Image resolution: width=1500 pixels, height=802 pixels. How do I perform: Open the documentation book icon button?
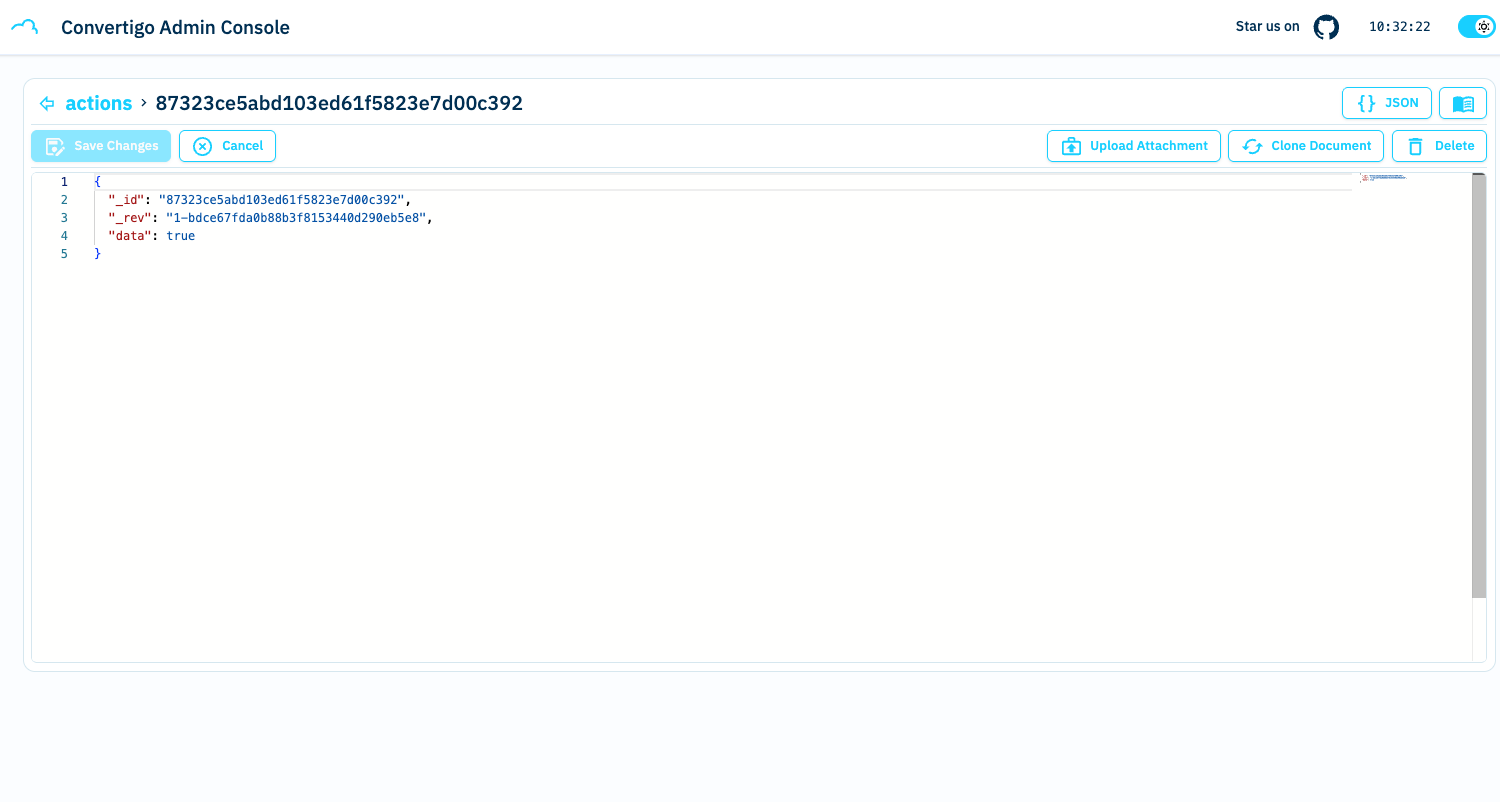[1462, 103]
